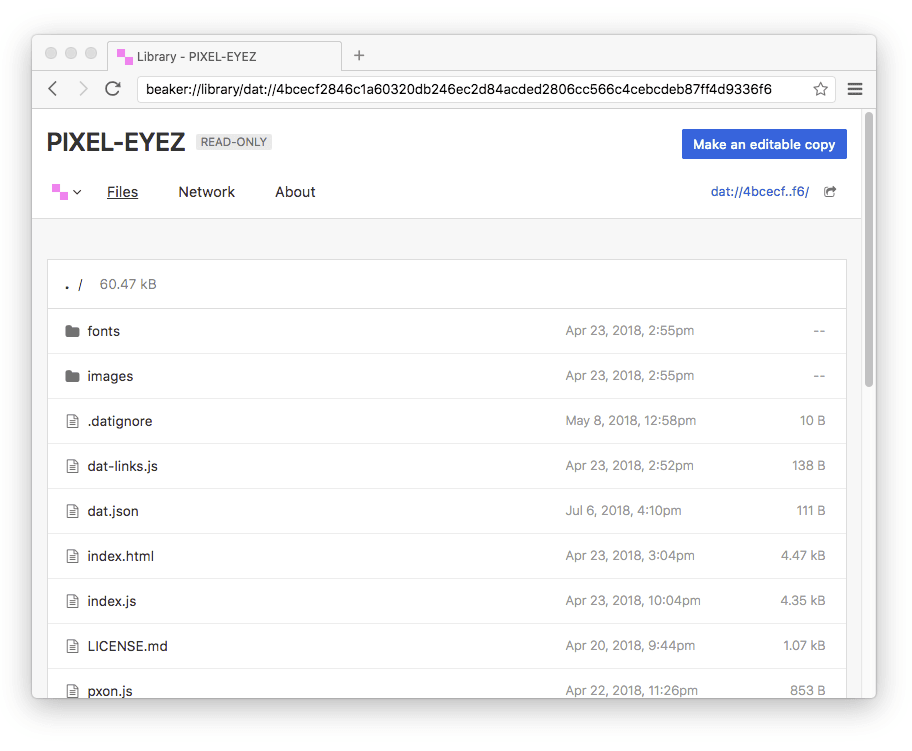Click the dat-links.js file icon
This screenshot has height=751, width=912.
(x=72, y=466)
